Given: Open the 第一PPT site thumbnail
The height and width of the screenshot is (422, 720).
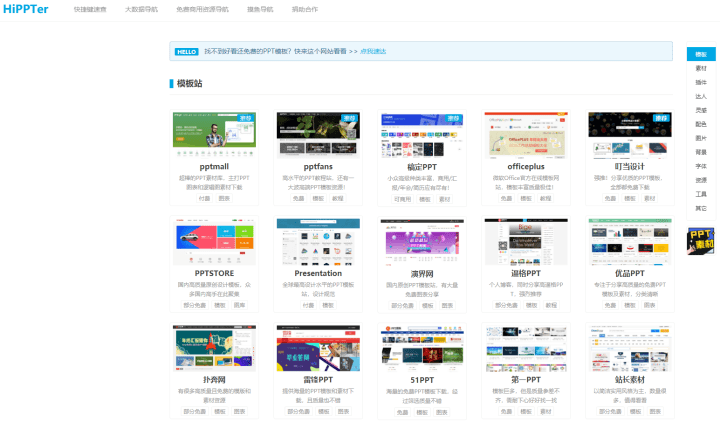Looking at the screenshot, I should (526, 348).
